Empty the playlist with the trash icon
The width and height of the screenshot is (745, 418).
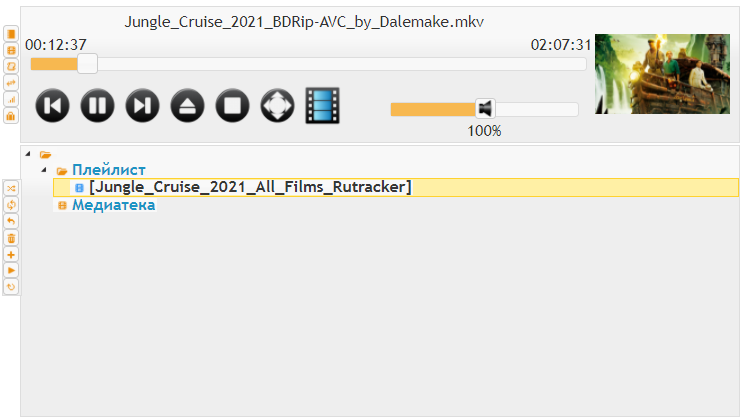pyautogui.click(x=11, y=238)
